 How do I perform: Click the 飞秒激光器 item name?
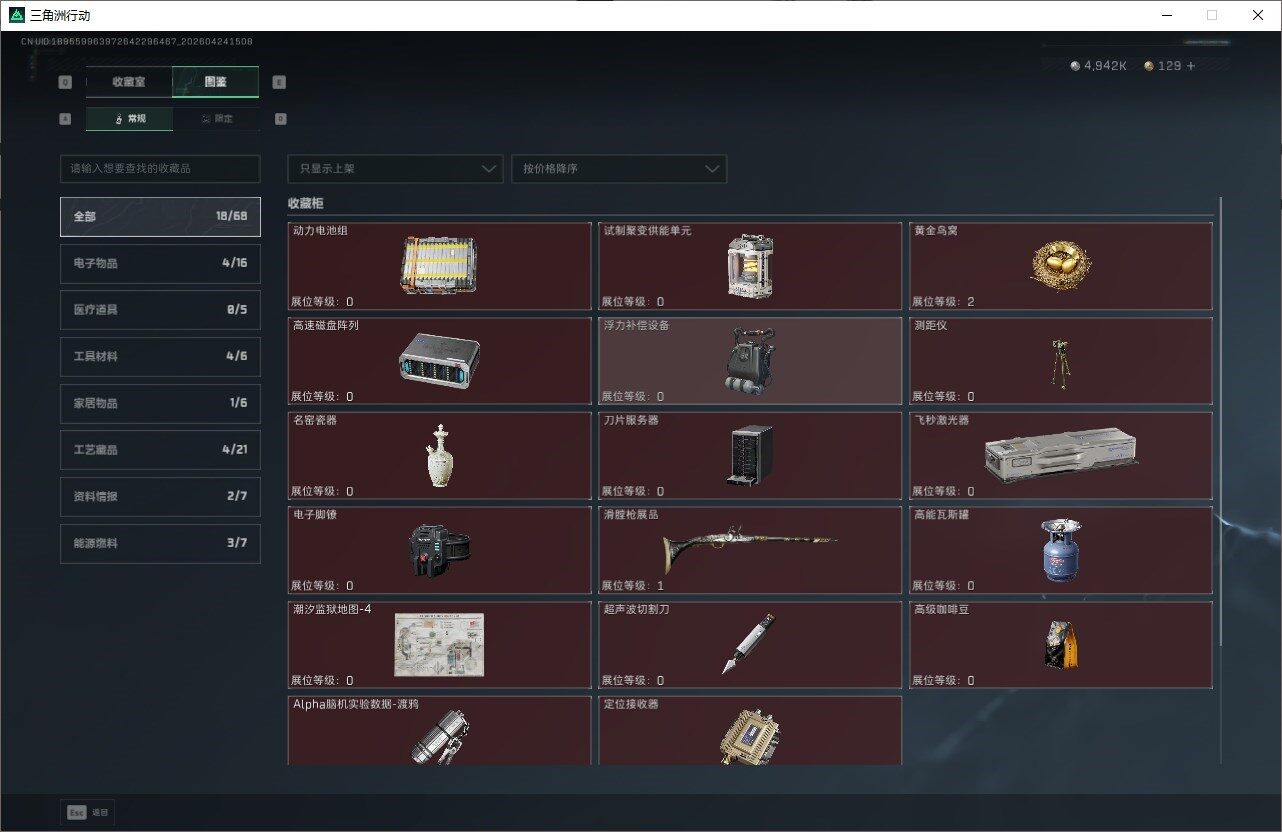click(x=942, y=420)
